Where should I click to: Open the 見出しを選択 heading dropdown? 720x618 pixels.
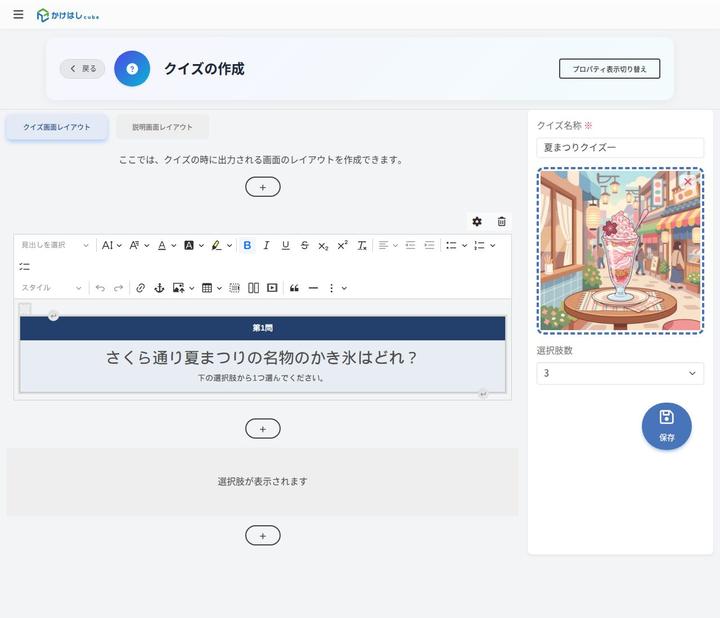[54, 245]
